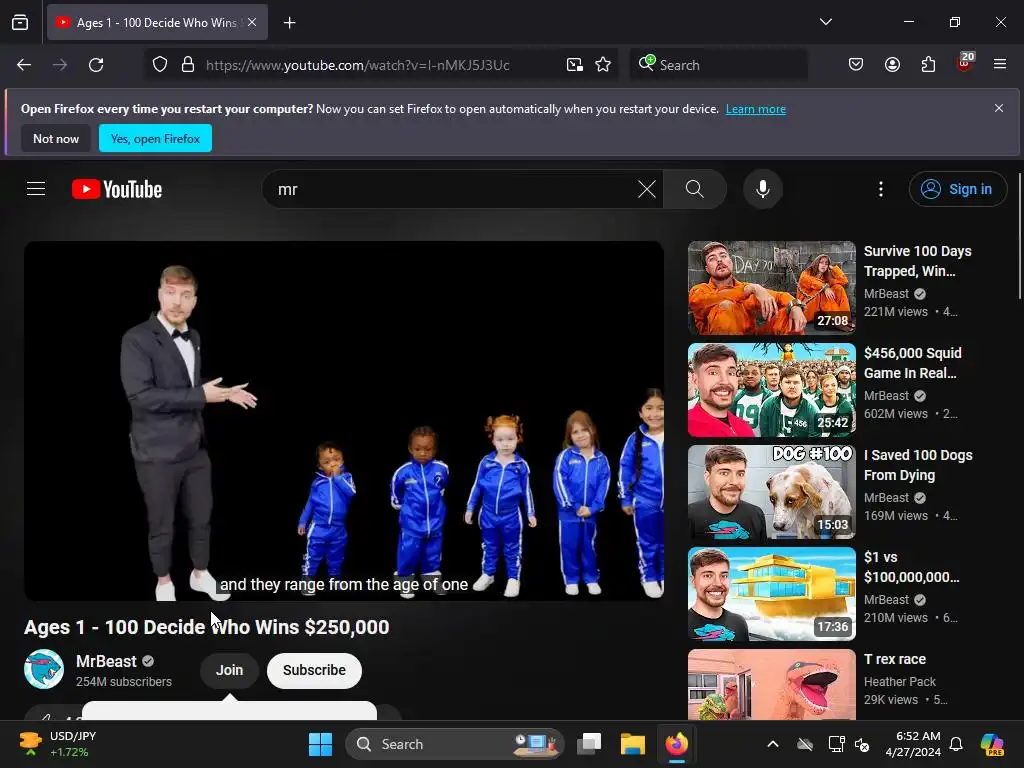Open the 'Survive 100 Days Trapped' video thumbnail
Image resolution: width=1024 pixels, height=768 pixels.
click(771, 288)
